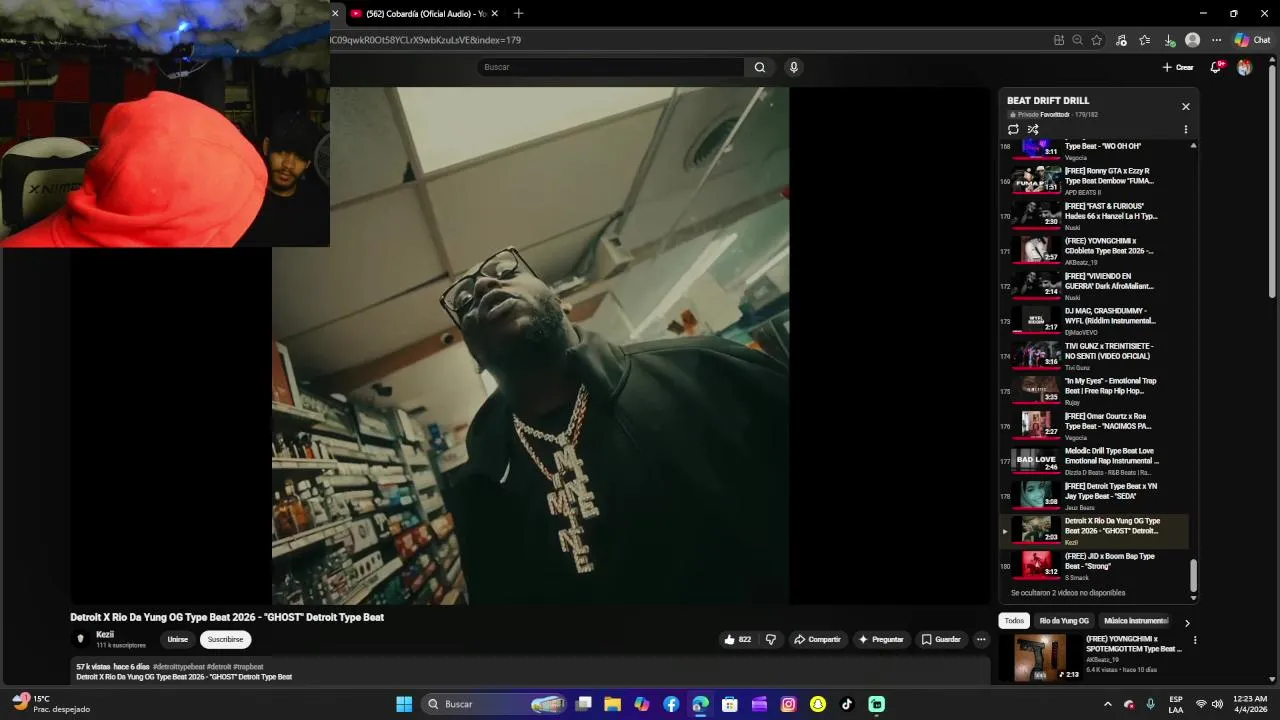Click the Crear button
Image resolution: width=1280 pixels, height=720 pixels.
click(1178, 67)
